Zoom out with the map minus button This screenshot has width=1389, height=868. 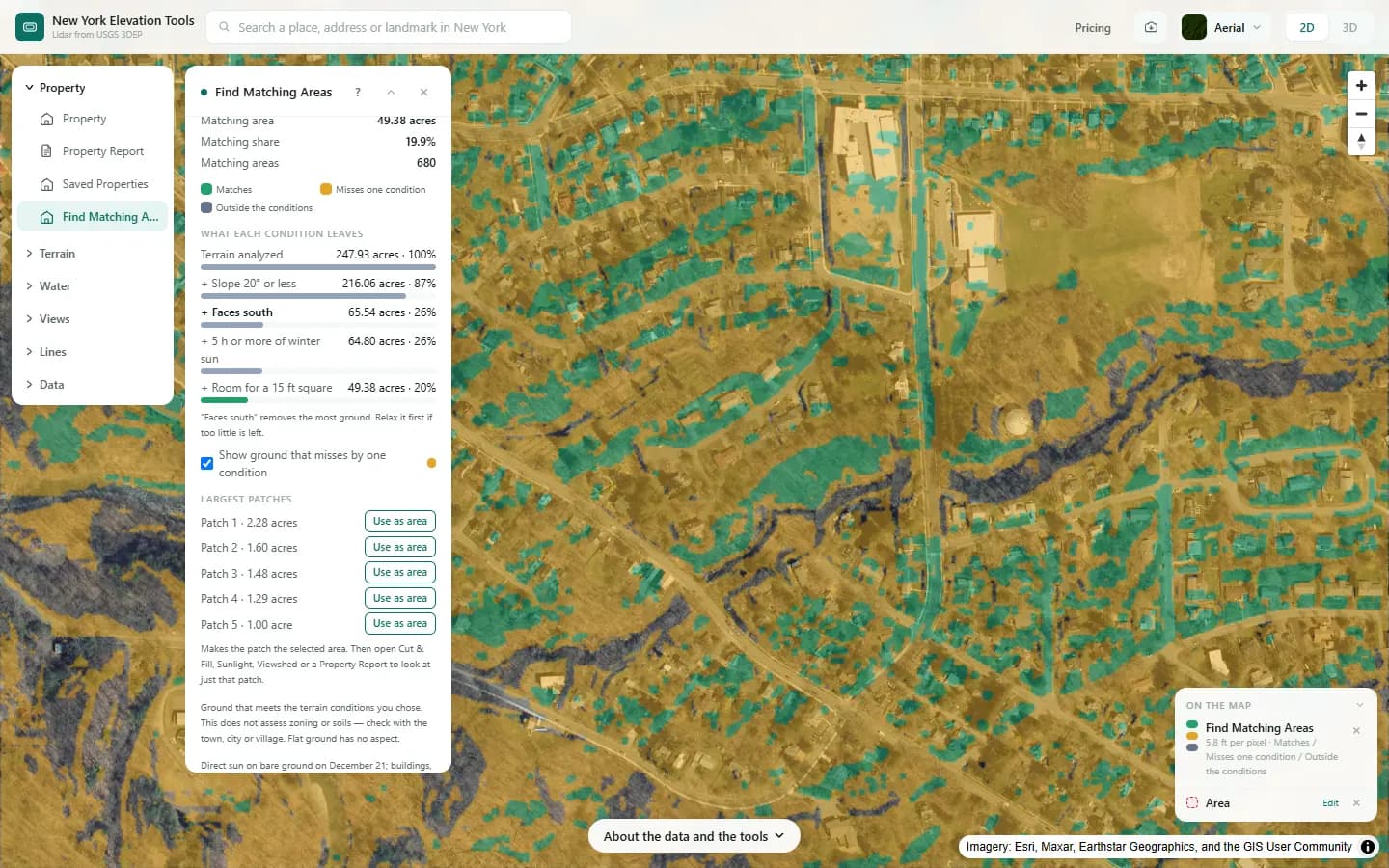coord(1361,114)
